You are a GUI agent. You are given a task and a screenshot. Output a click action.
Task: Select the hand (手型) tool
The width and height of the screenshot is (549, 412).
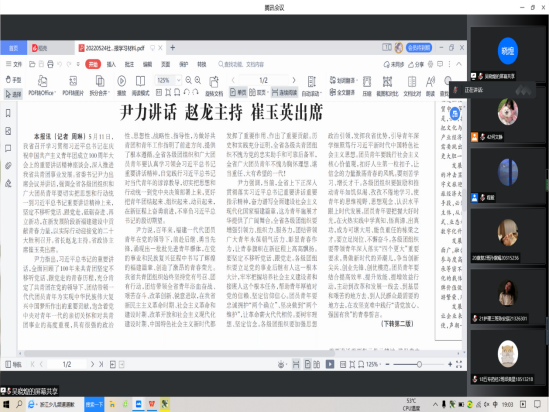tap(13, 80)
